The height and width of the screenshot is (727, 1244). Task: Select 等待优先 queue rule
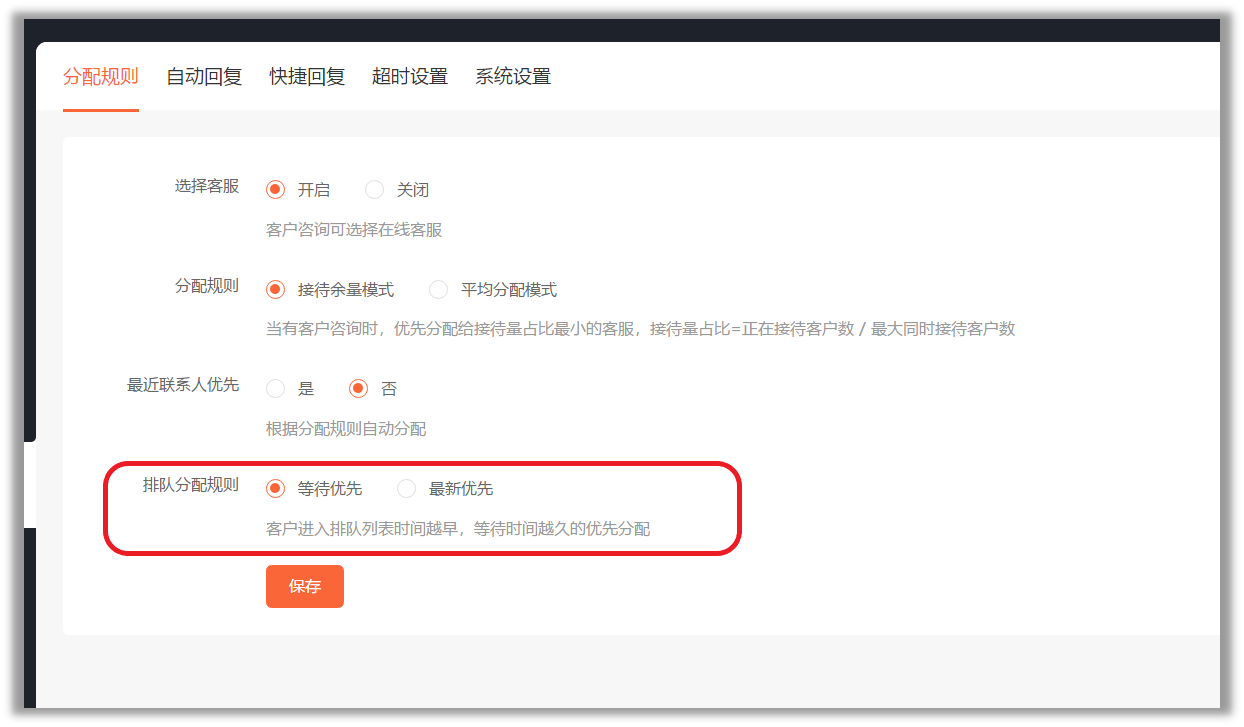point(276,489)
